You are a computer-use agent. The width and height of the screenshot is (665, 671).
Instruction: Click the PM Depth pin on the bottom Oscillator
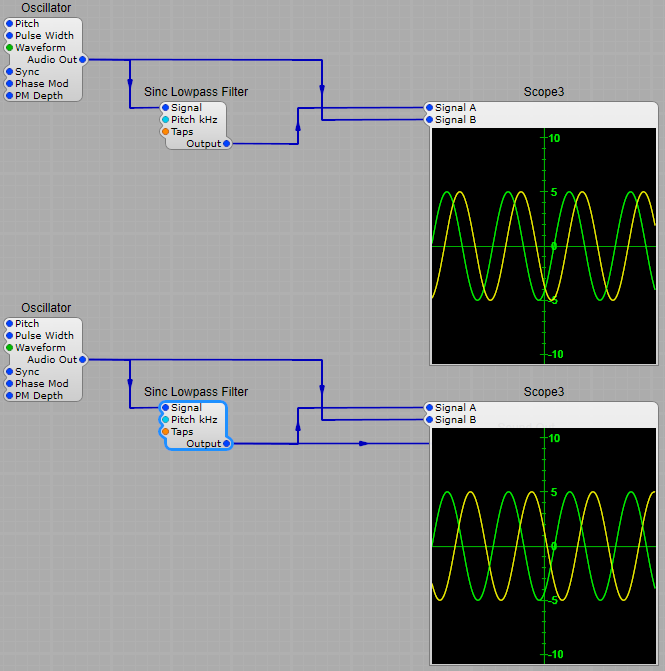[x=10, y=395]
